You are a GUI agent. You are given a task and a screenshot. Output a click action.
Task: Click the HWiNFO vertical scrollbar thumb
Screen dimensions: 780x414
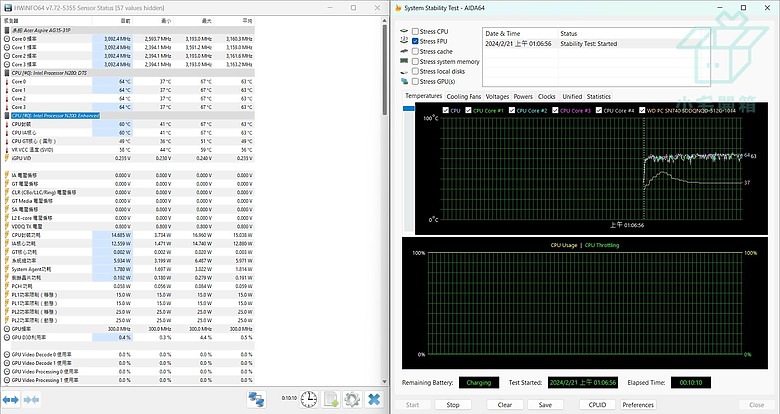pos(385,70)
